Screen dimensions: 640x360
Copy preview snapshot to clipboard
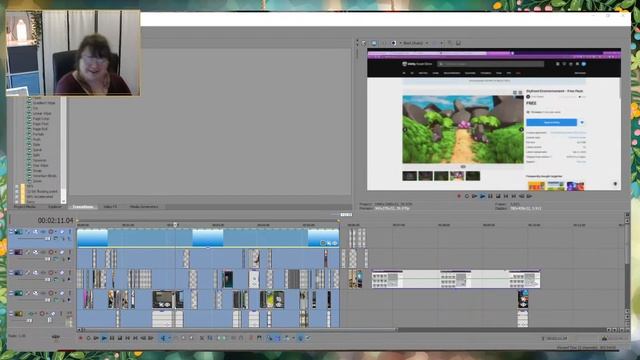450,43
